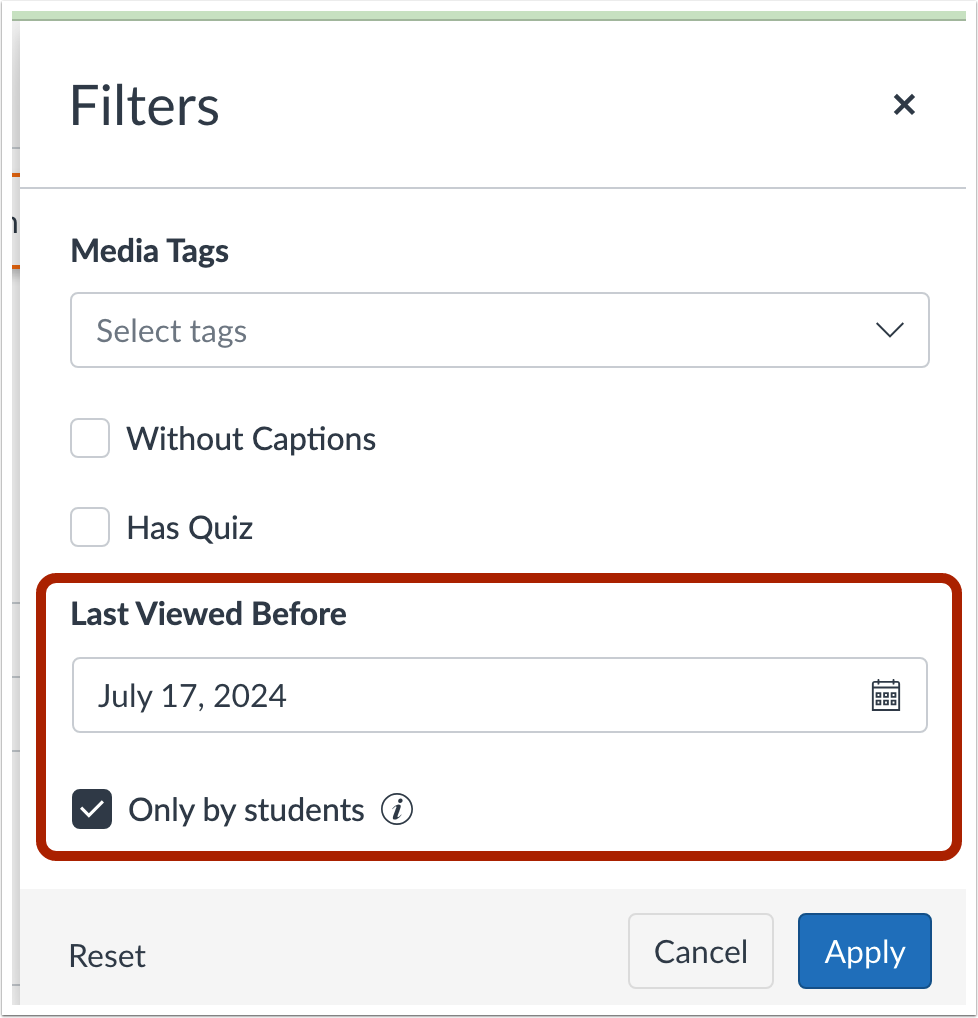The height and width of the screenshot is (1018, 978).
Task: Apply the selected filters
Action: click(x=864, y=951)
